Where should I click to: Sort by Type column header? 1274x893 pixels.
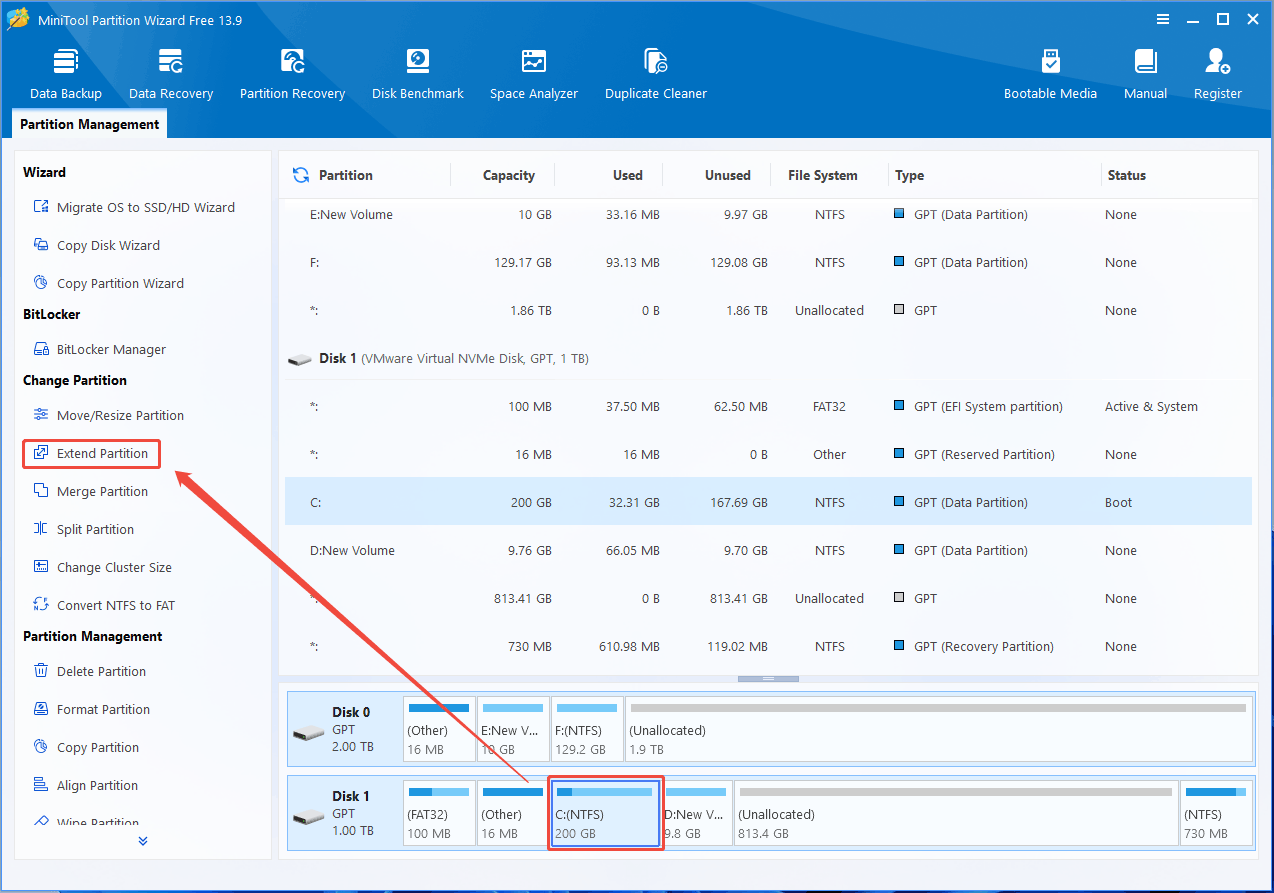910,175
